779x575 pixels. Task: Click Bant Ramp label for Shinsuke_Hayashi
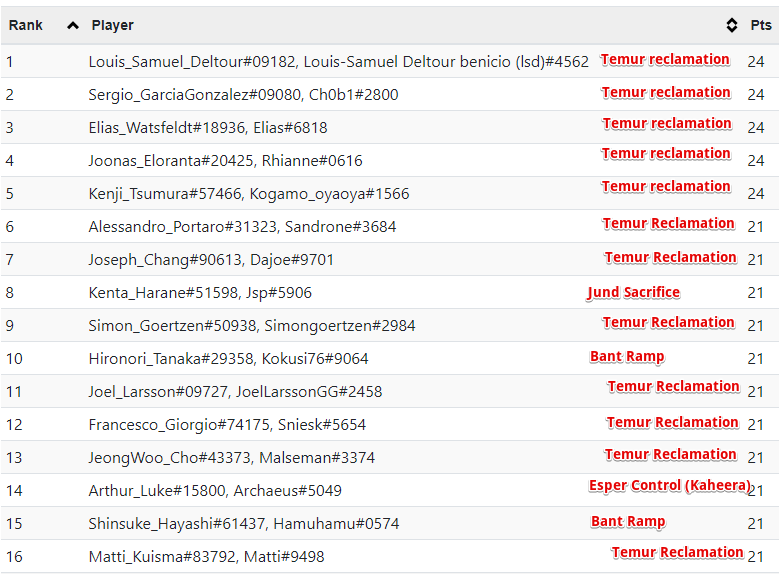(x=628, y=521)
